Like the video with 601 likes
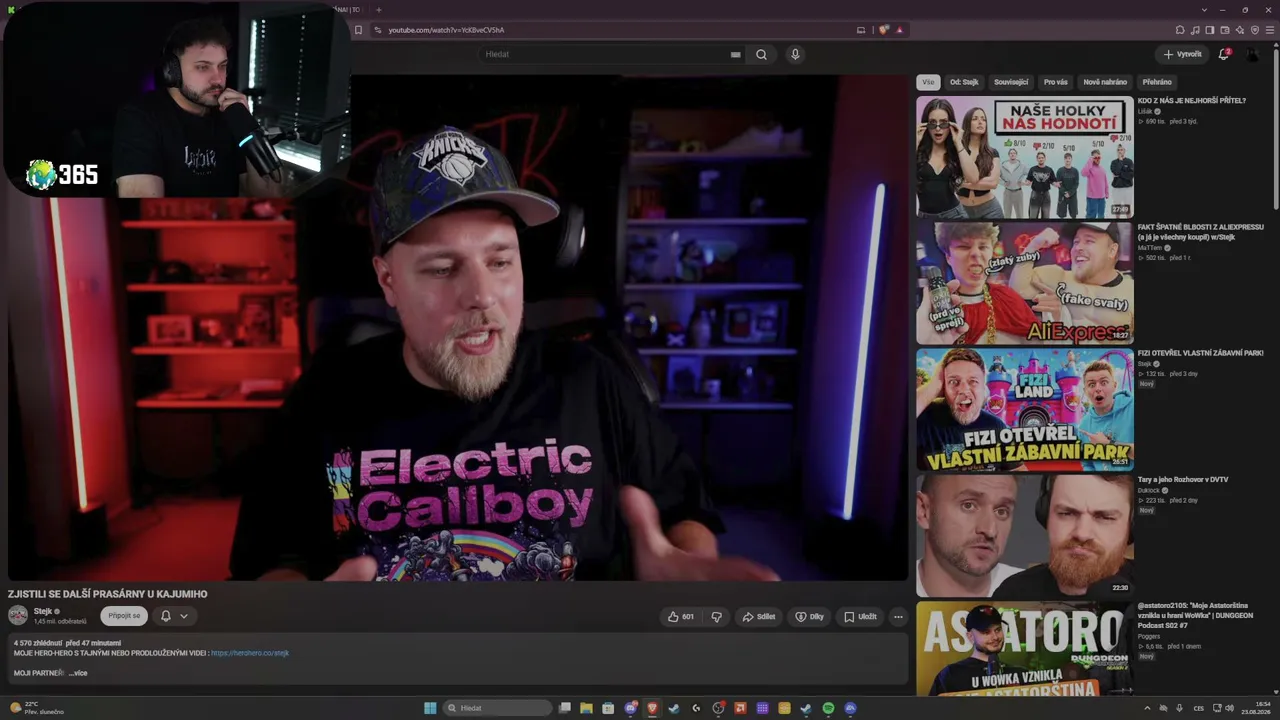Screen dimensions: 1280x720 pos(681,617)
